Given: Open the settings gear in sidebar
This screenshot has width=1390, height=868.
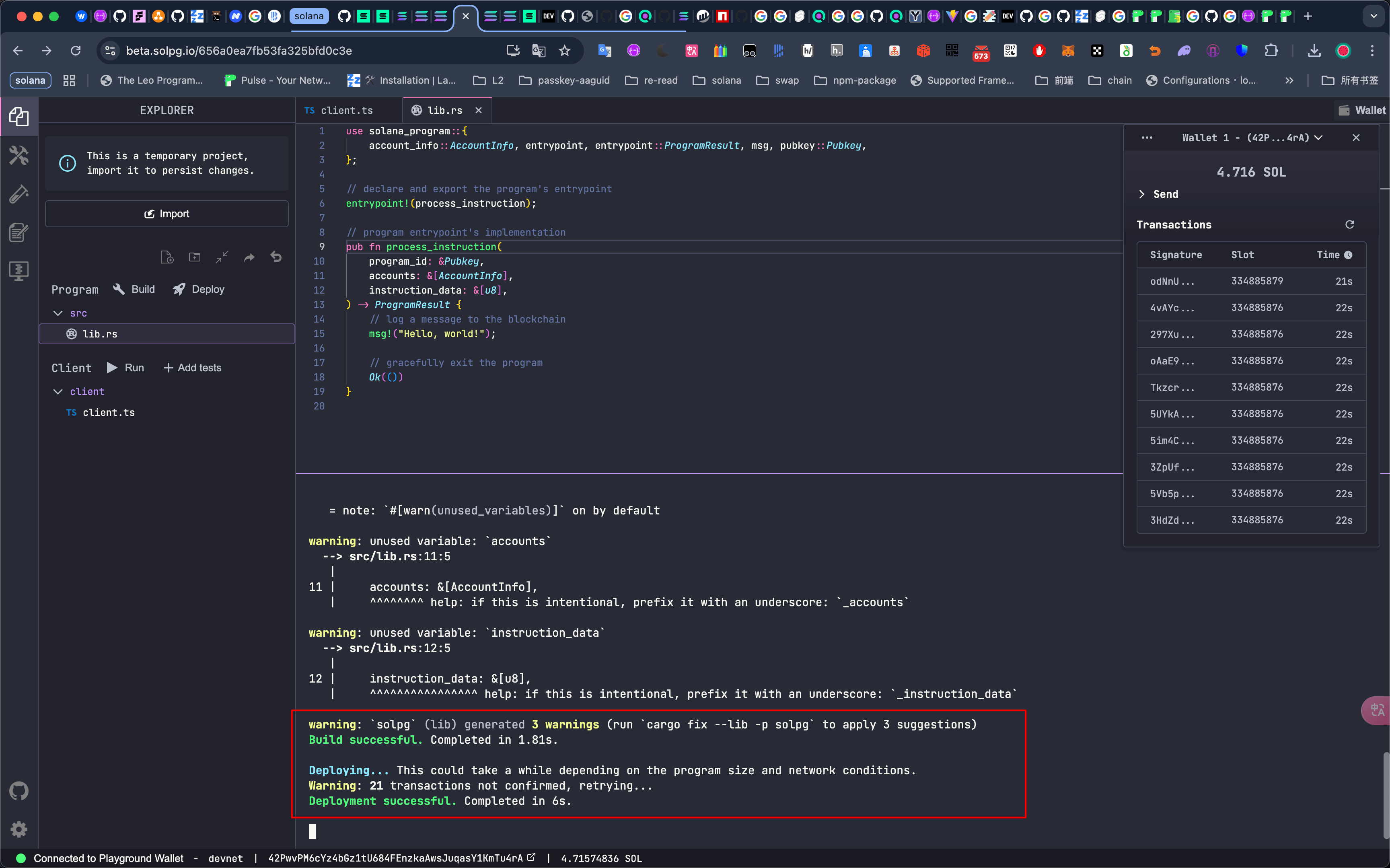Looking at the screenshot, I should coord(19,829).
